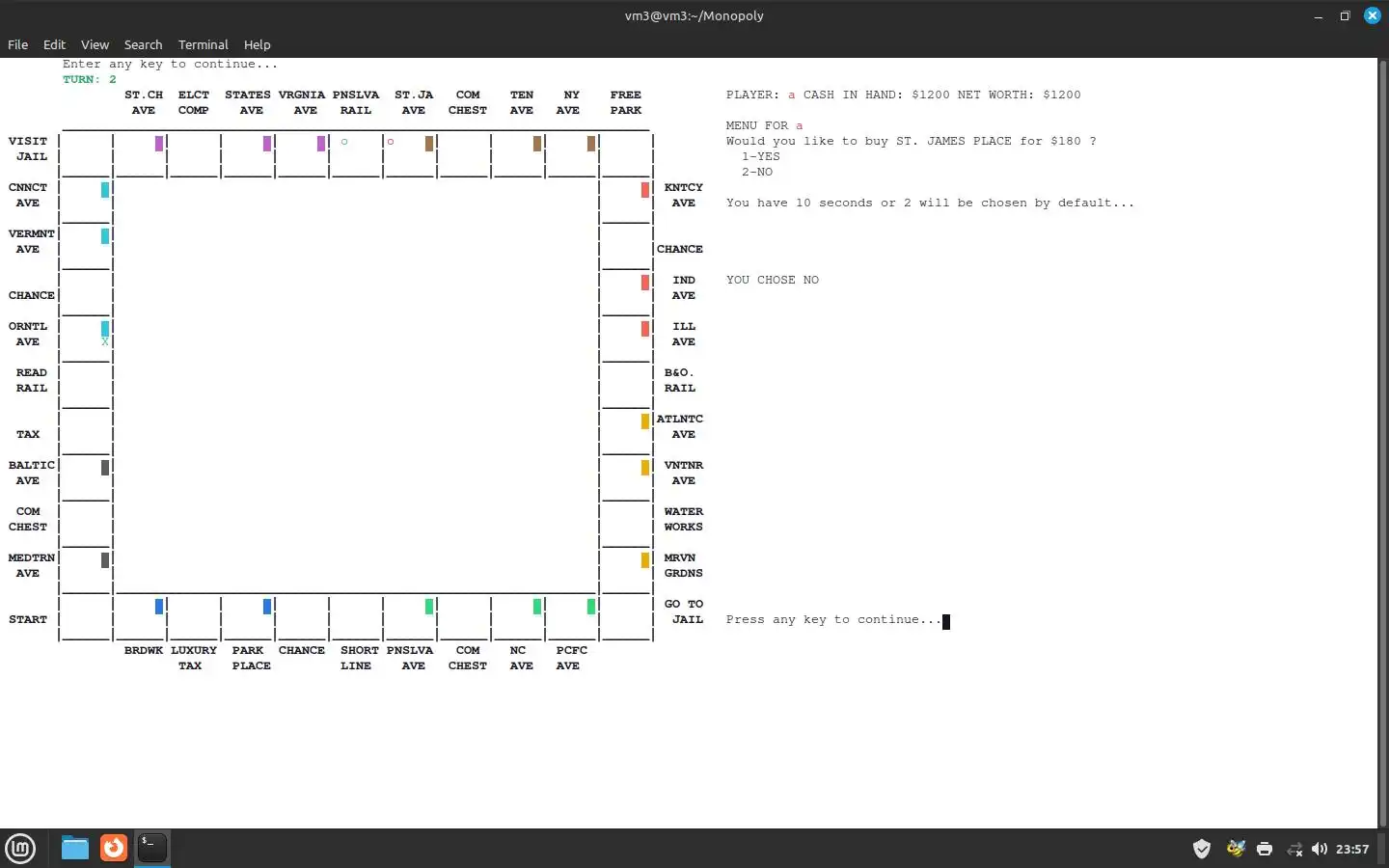Click the 'START' label
The height and width of the screenshot is (868, 1389).
point(28,619)
